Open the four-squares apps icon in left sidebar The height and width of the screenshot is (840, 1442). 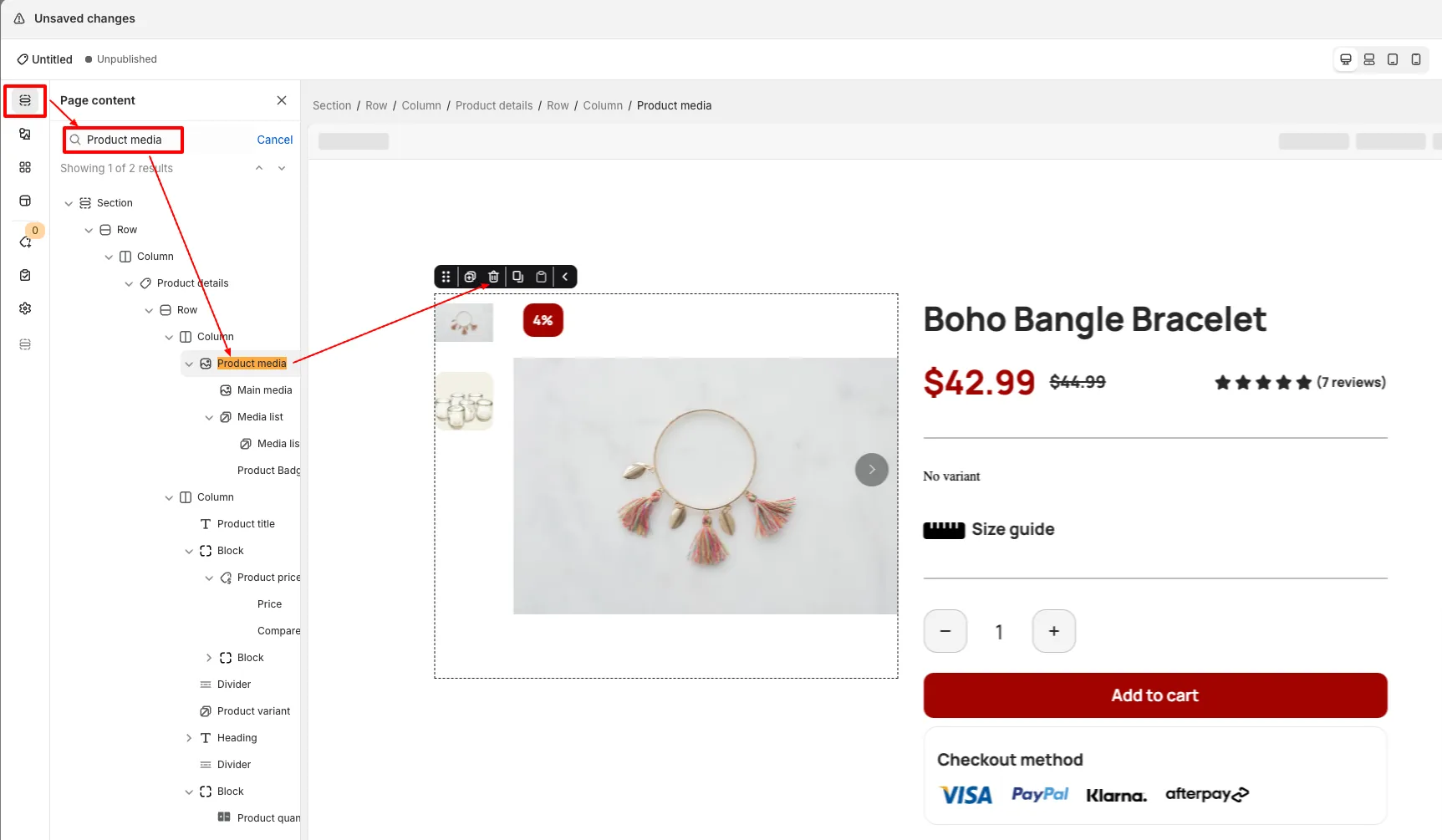click(25, 167)
